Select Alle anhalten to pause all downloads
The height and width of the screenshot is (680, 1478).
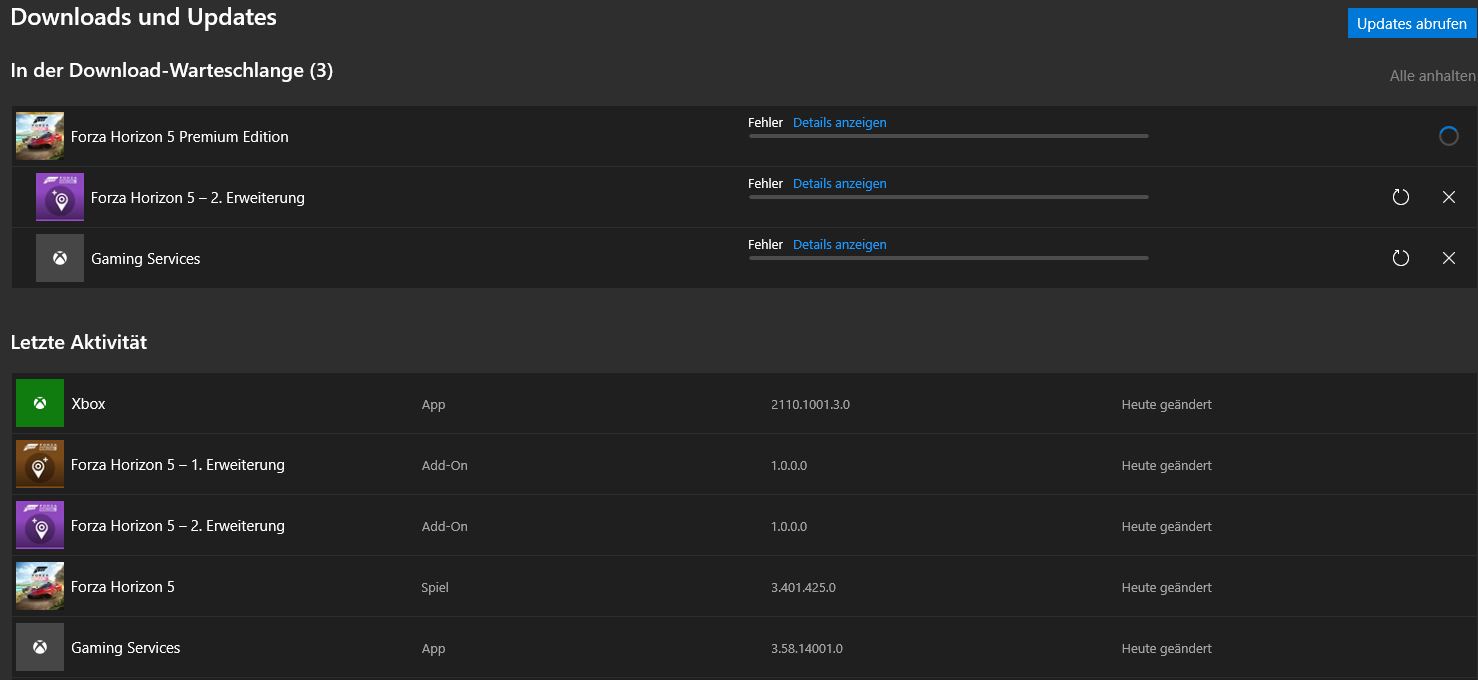point(1431,75)
